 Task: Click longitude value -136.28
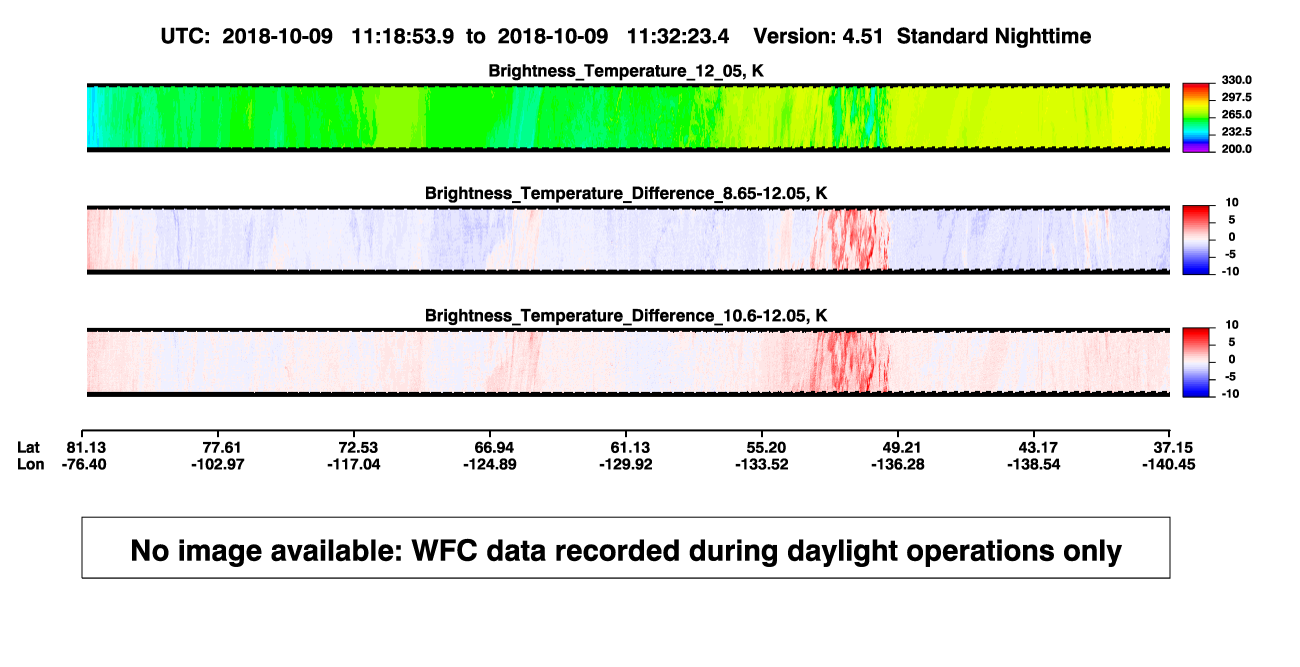click(x=899, y=464)
